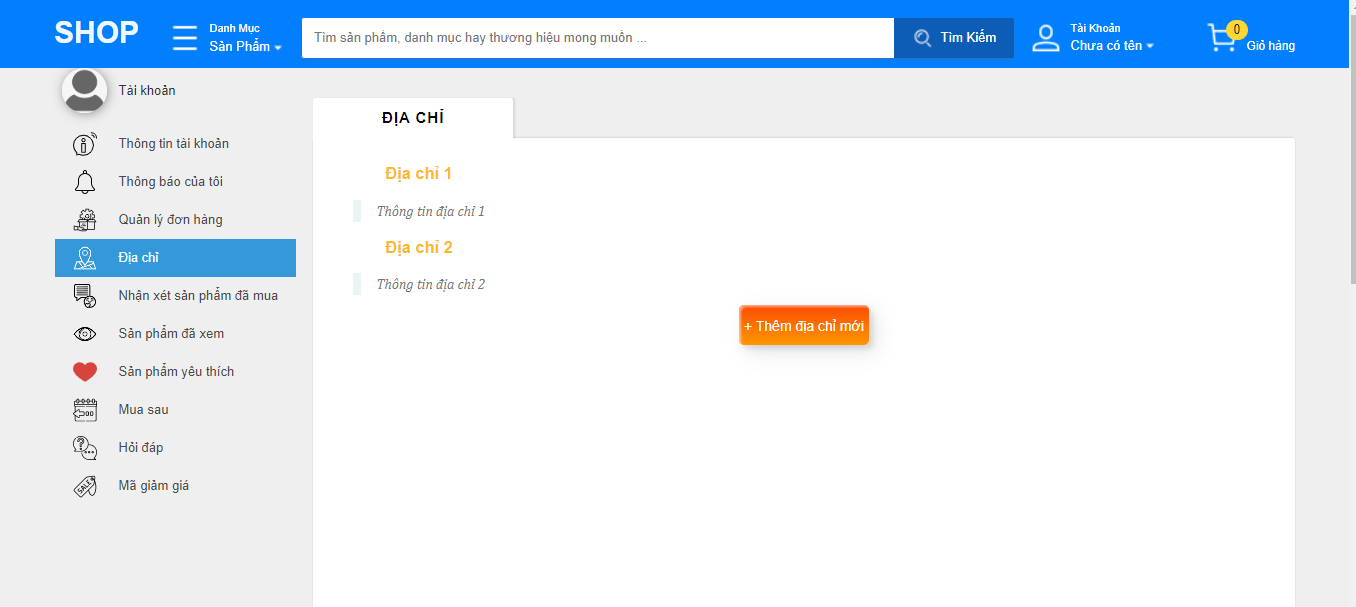The image size is (1356, 607).
Task: Click the sale tag coupon icon
Action: point(85,486)
